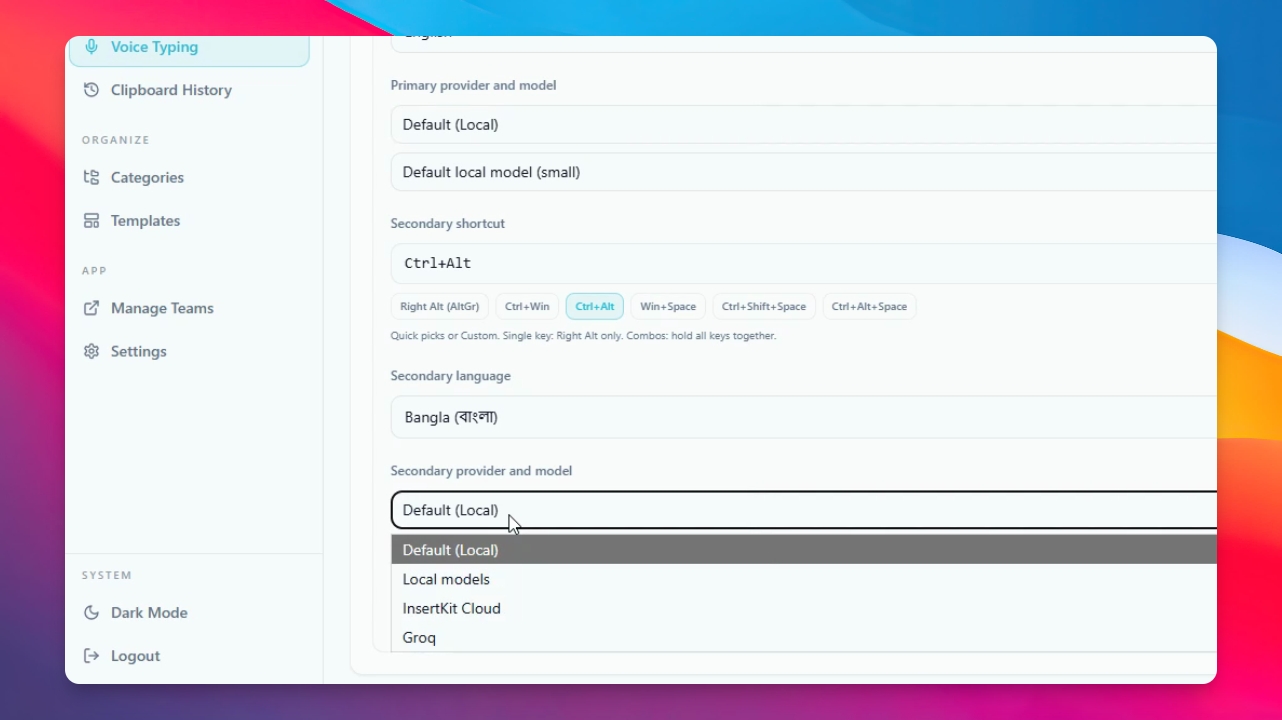Click the Dark Mode moon icon
Image resolution: width=1282 pixels, height=720 pixels.
(92, 613)
